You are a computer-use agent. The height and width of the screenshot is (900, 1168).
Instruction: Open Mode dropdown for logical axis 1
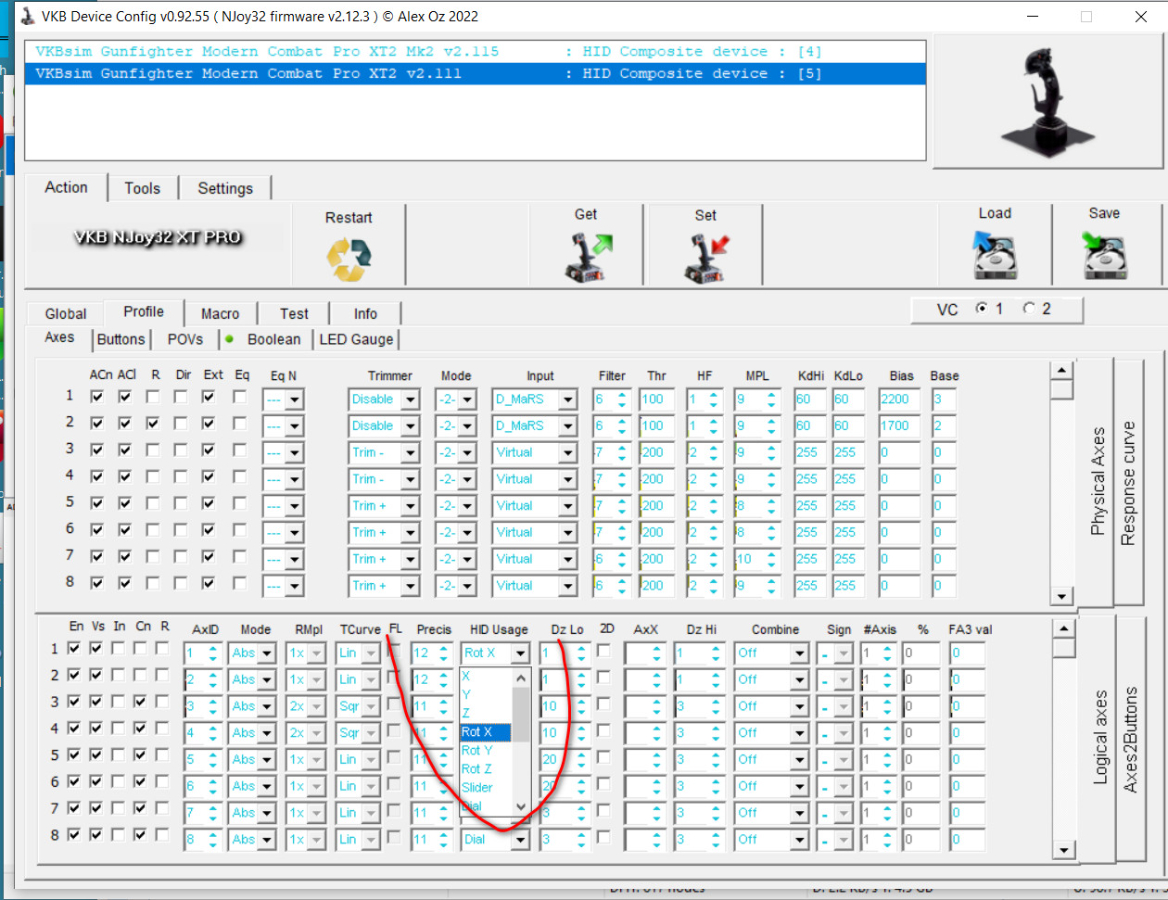[x=267, y=654]
